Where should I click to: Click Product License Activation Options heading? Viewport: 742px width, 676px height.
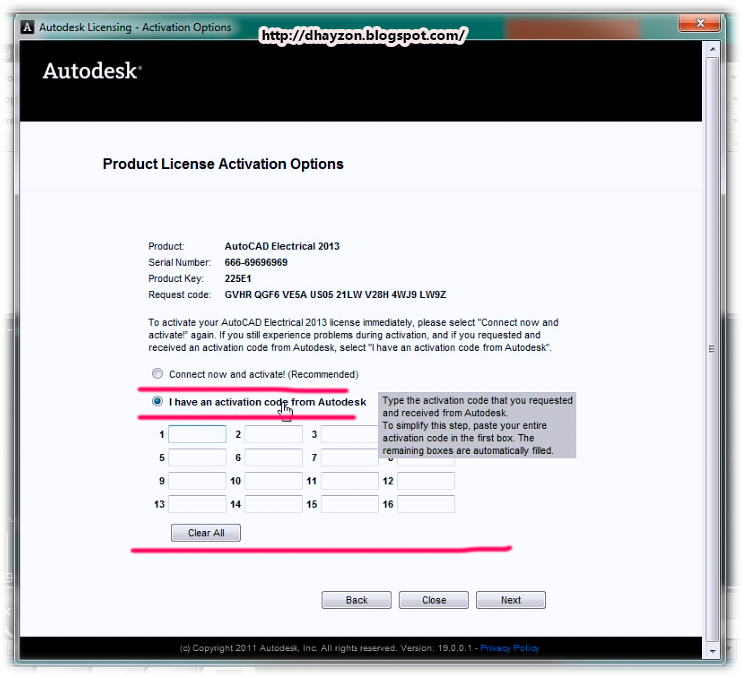pos(223,164)
